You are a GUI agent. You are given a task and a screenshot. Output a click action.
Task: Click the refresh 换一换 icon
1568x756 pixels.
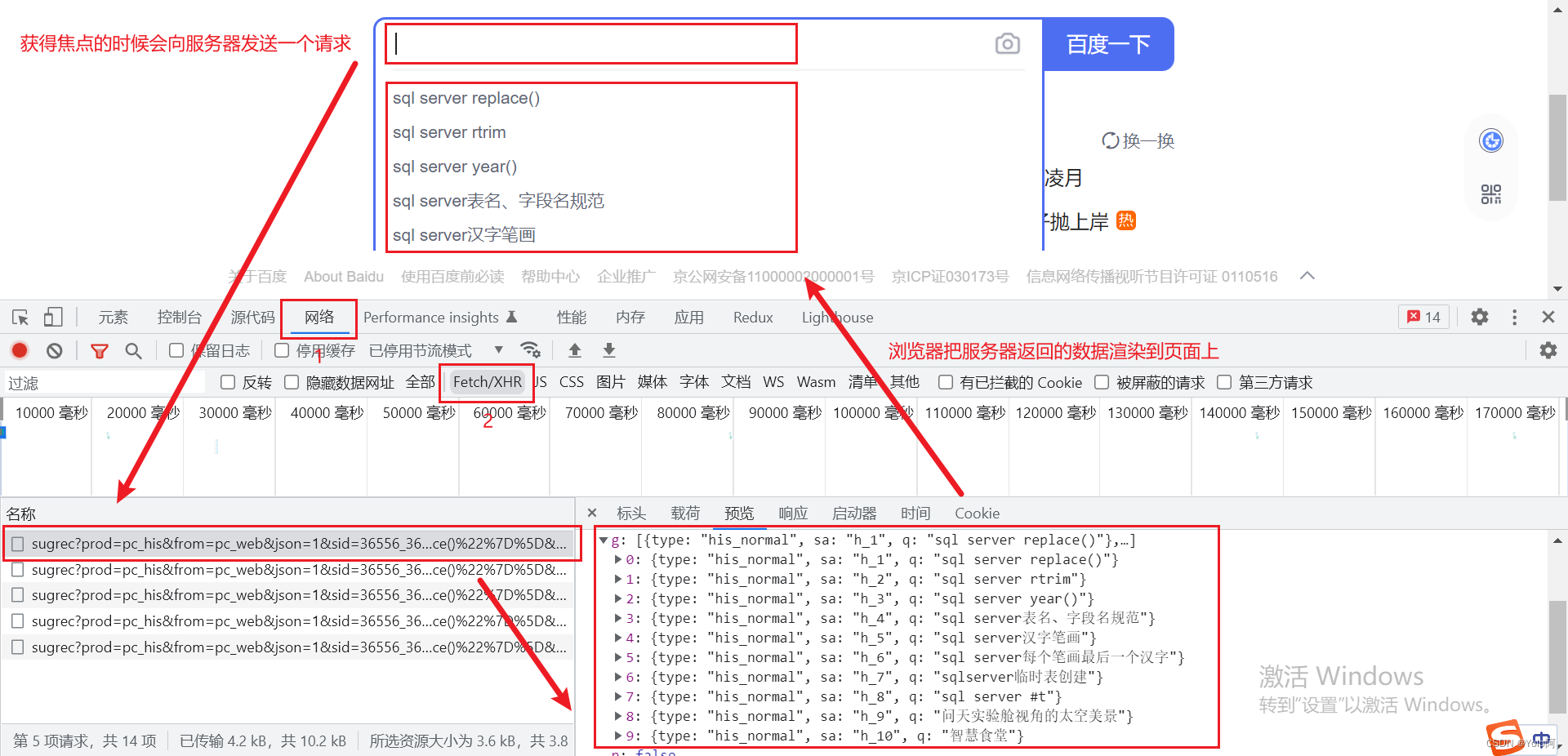(x=1111, y=140)
